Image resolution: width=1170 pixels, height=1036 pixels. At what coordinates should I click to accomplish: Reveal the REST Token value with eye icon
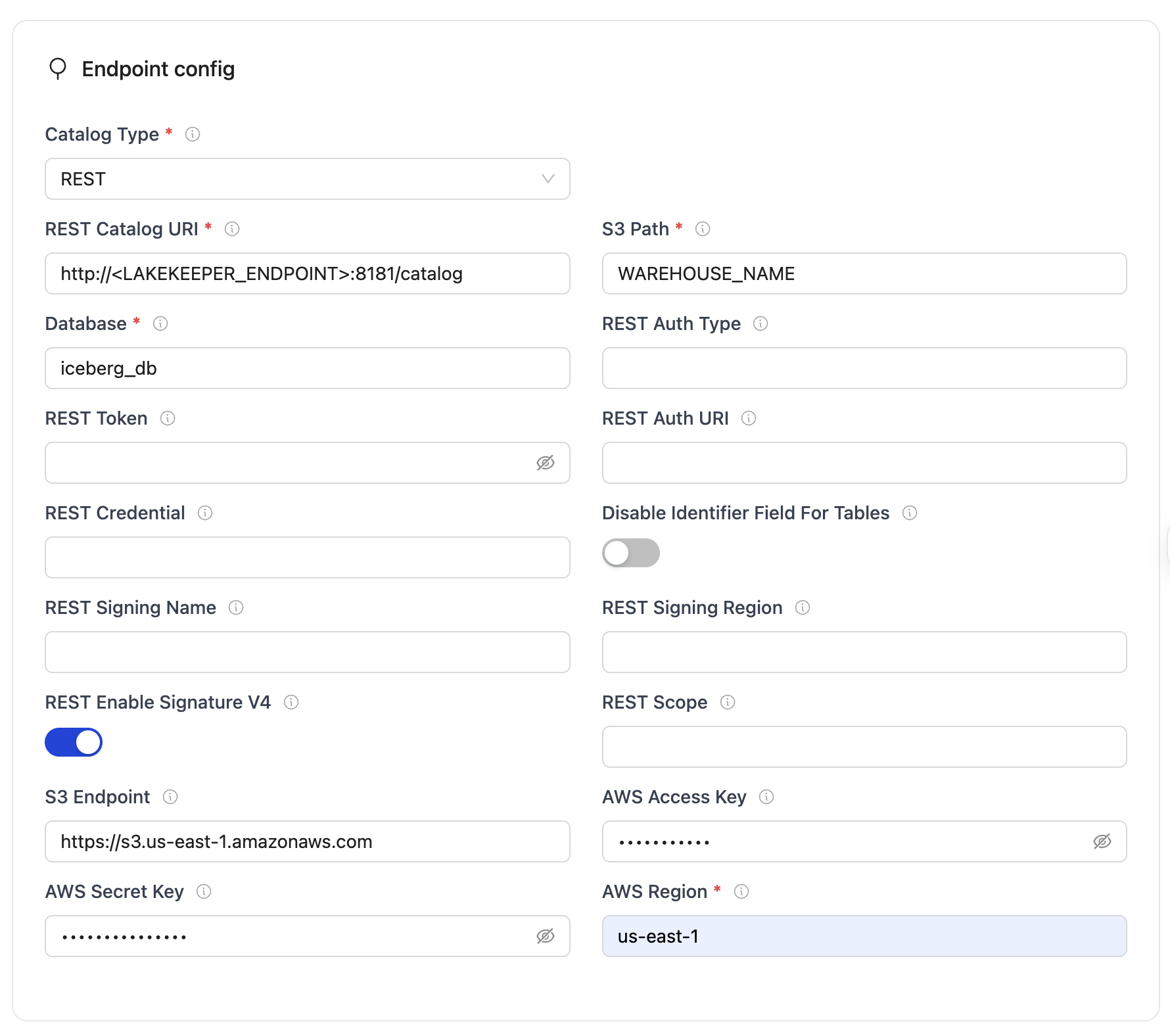(545, 463)
